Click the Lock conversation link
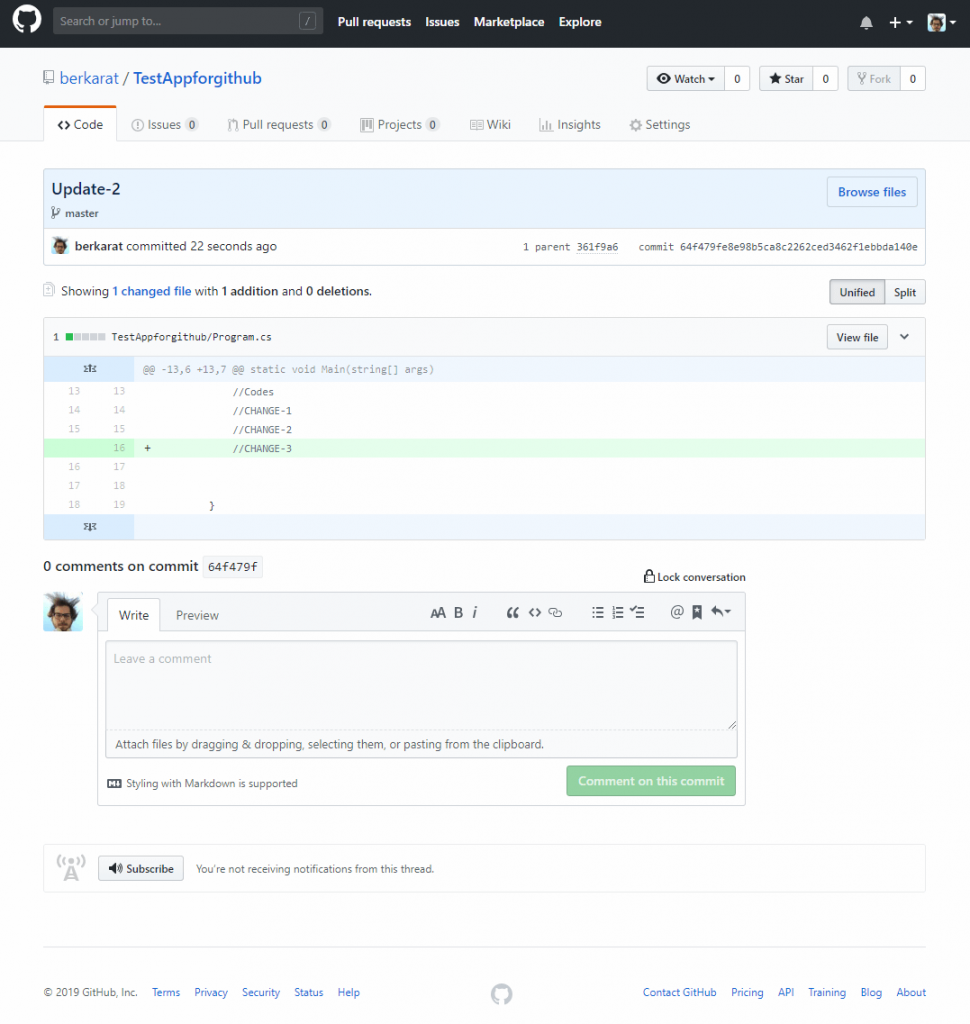970x1024 pixels. point(694,577)
